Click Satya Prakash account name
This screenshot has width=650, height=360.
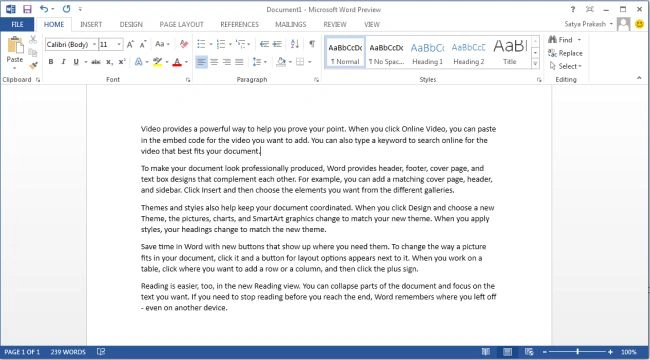[x=585, y=24]
